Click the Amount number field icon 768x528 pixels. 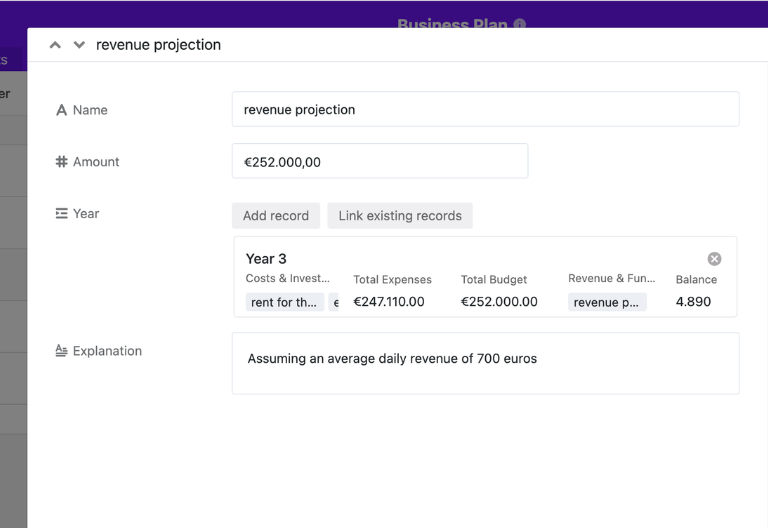(61, 162)
